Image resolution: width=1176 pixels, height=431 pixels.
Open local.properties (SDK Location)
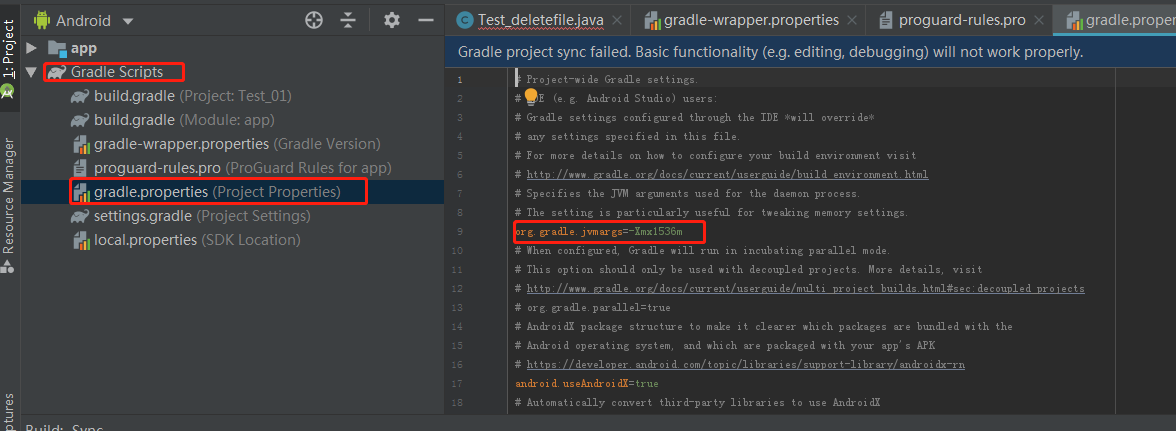point(197,240)
